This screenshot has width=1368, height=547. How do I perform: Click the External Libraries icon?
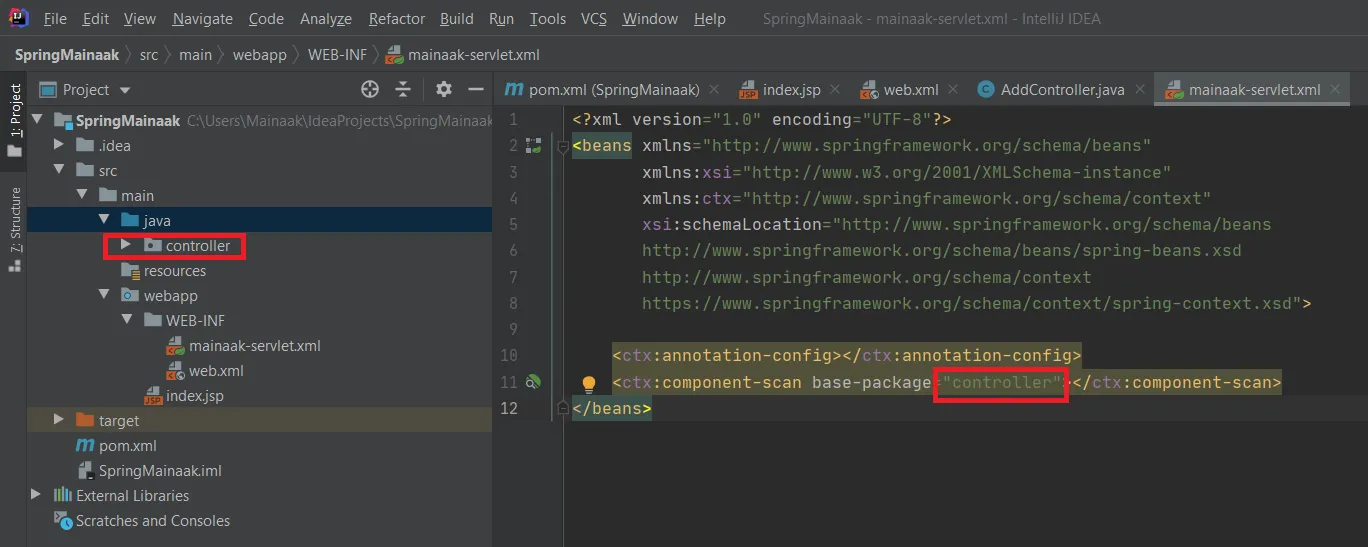click(62, 495)
